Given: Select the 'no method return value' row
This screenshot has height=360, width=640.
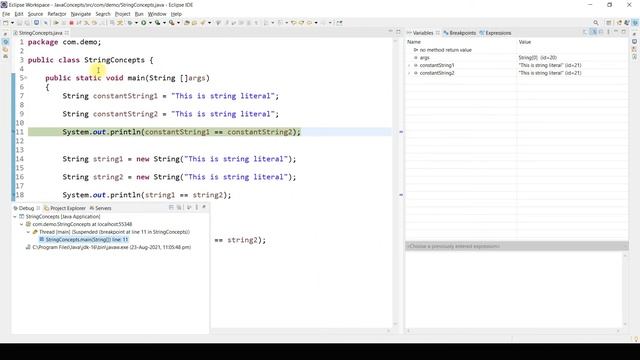Looking at the screenshot, I should [516, 50].
